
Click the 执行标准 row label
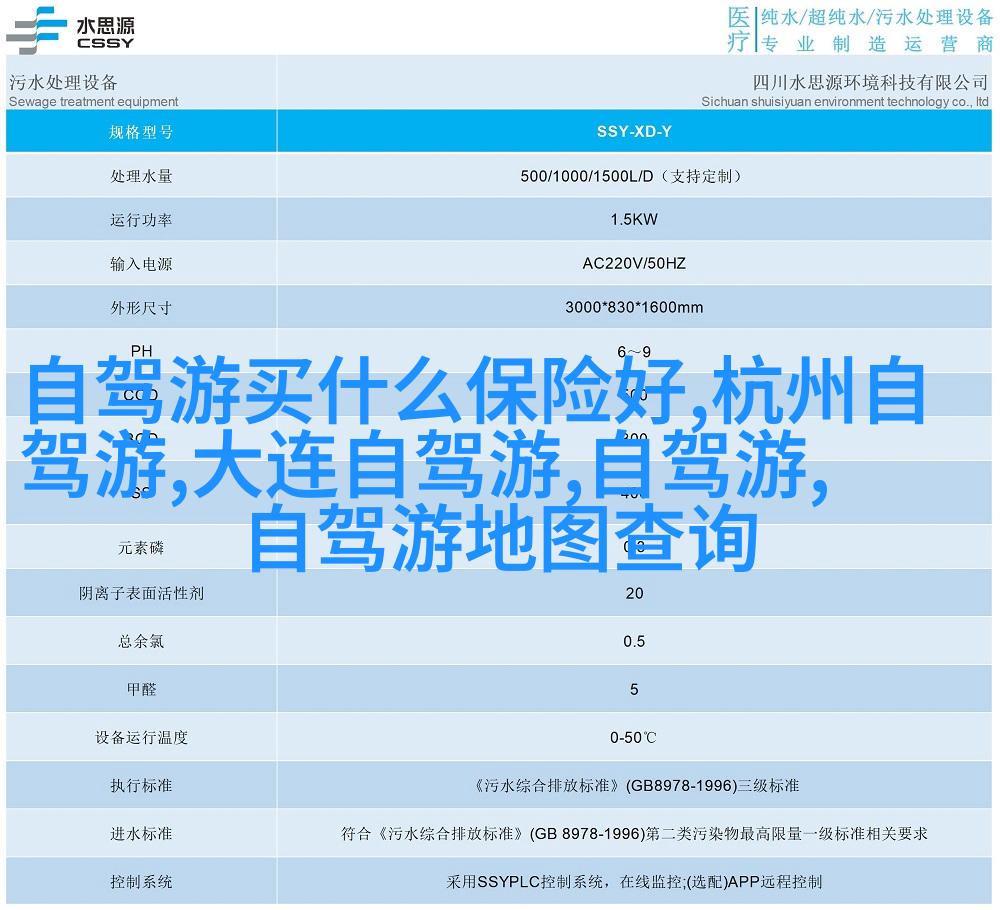141,786
